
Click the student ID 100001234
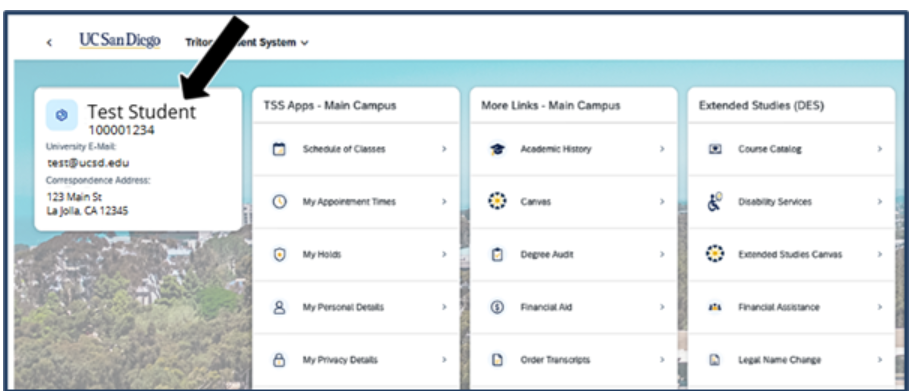[x=121, y=130]
